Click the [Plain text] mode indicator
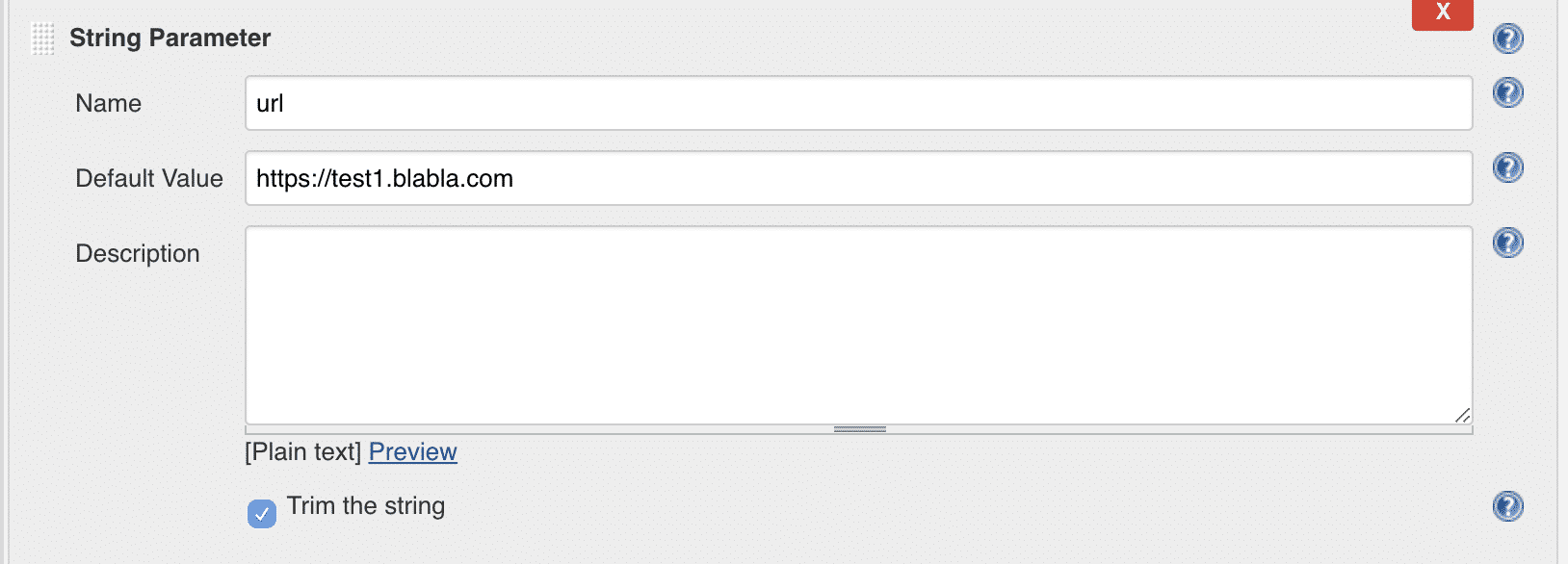This screenshot has height=564, width=1568. click(x=304, y=450)
